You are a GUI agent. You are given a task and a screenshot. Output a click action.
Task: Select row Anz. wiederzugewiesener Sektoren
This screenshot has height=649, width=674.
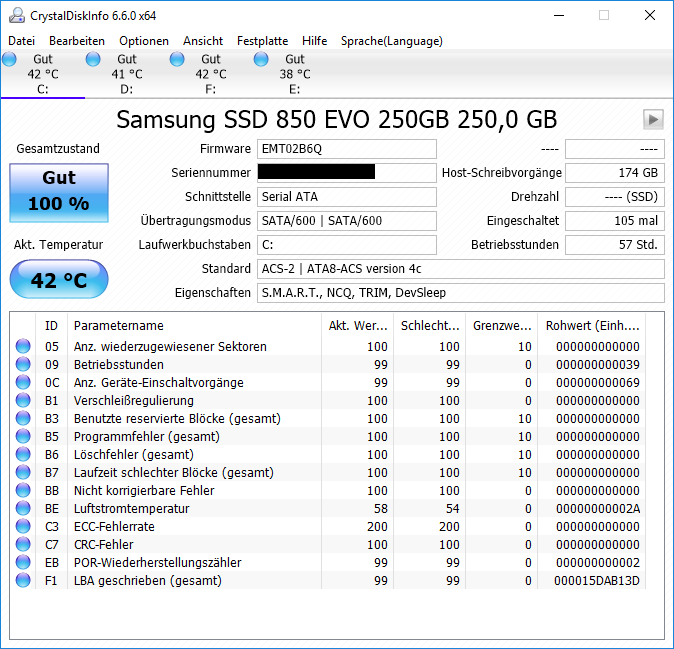(x=328, y=346)
